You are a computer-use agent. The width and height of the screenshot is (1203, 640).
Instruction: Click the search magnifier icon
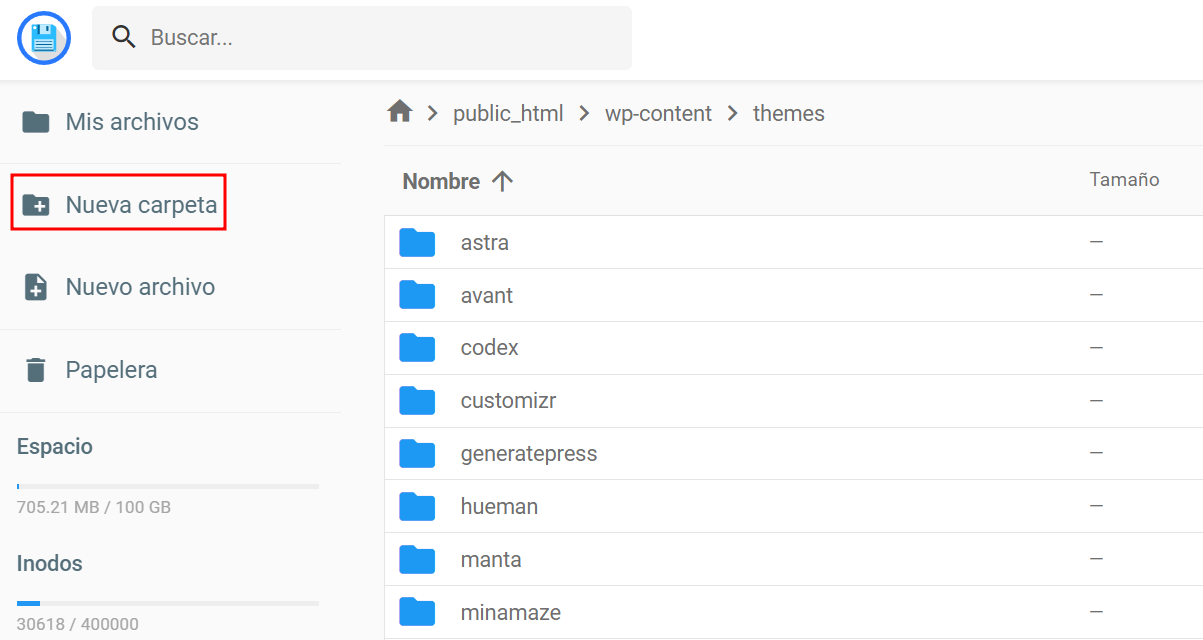[124, 36]
